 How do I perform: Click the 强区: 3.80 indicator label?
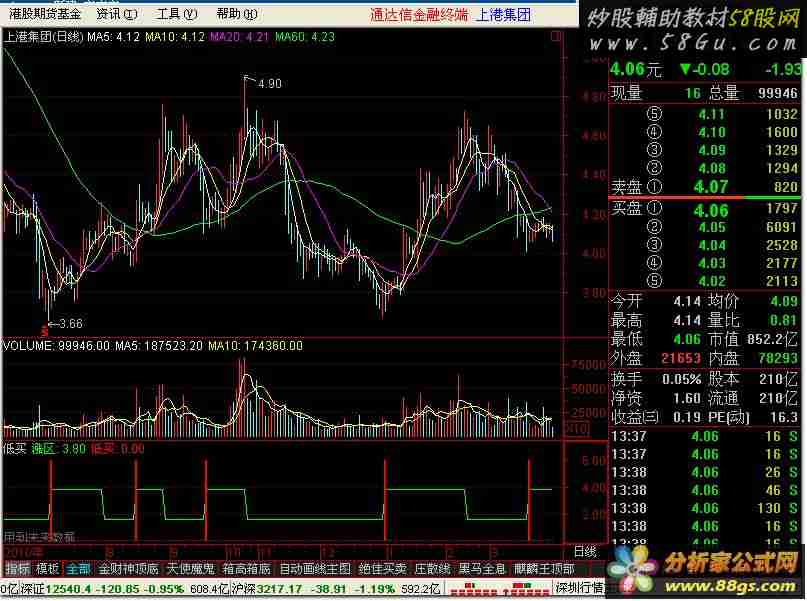(x=58, y=449)
